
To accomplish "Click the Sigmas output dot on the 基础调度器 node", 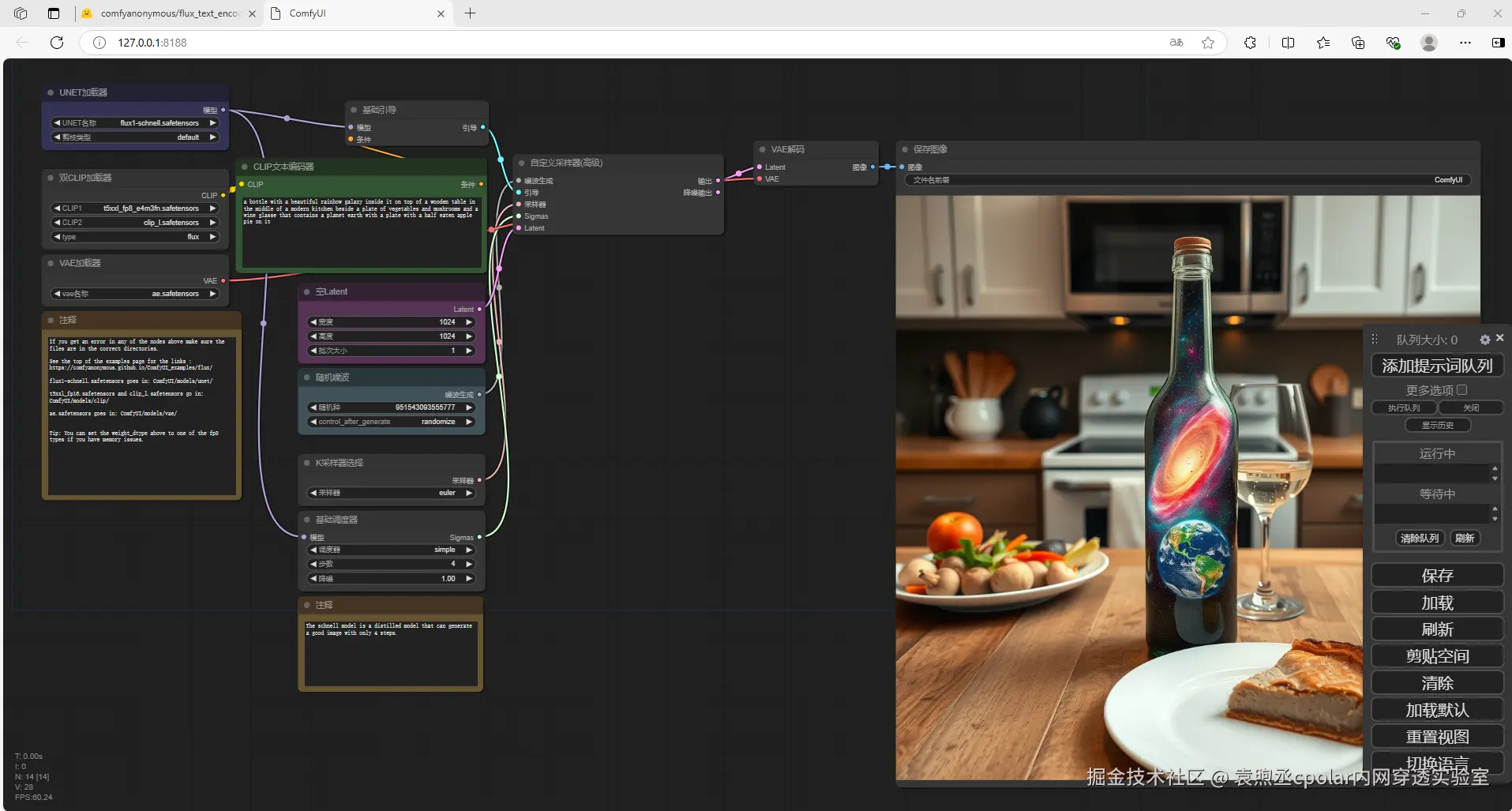I will (479, 537).
